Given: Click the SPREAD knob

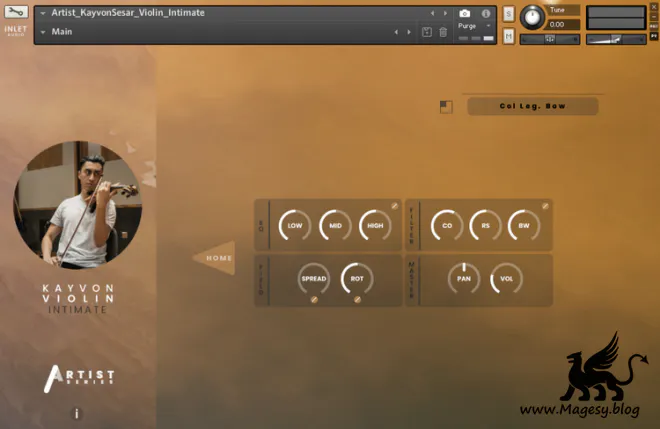Looking at the screenshot, I should pyautogui.click(x=314, y=278).
